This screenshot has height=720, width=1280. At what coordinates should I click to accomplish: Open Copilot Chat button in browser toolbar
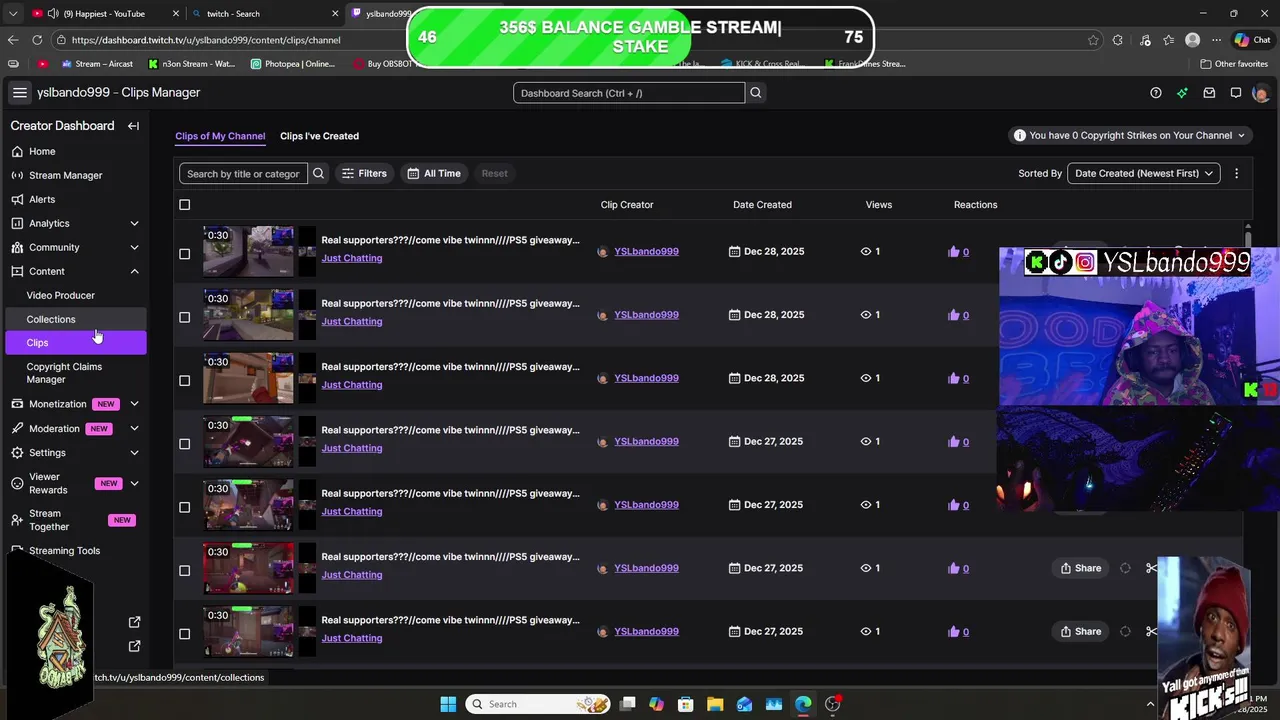pos(1253,40)
